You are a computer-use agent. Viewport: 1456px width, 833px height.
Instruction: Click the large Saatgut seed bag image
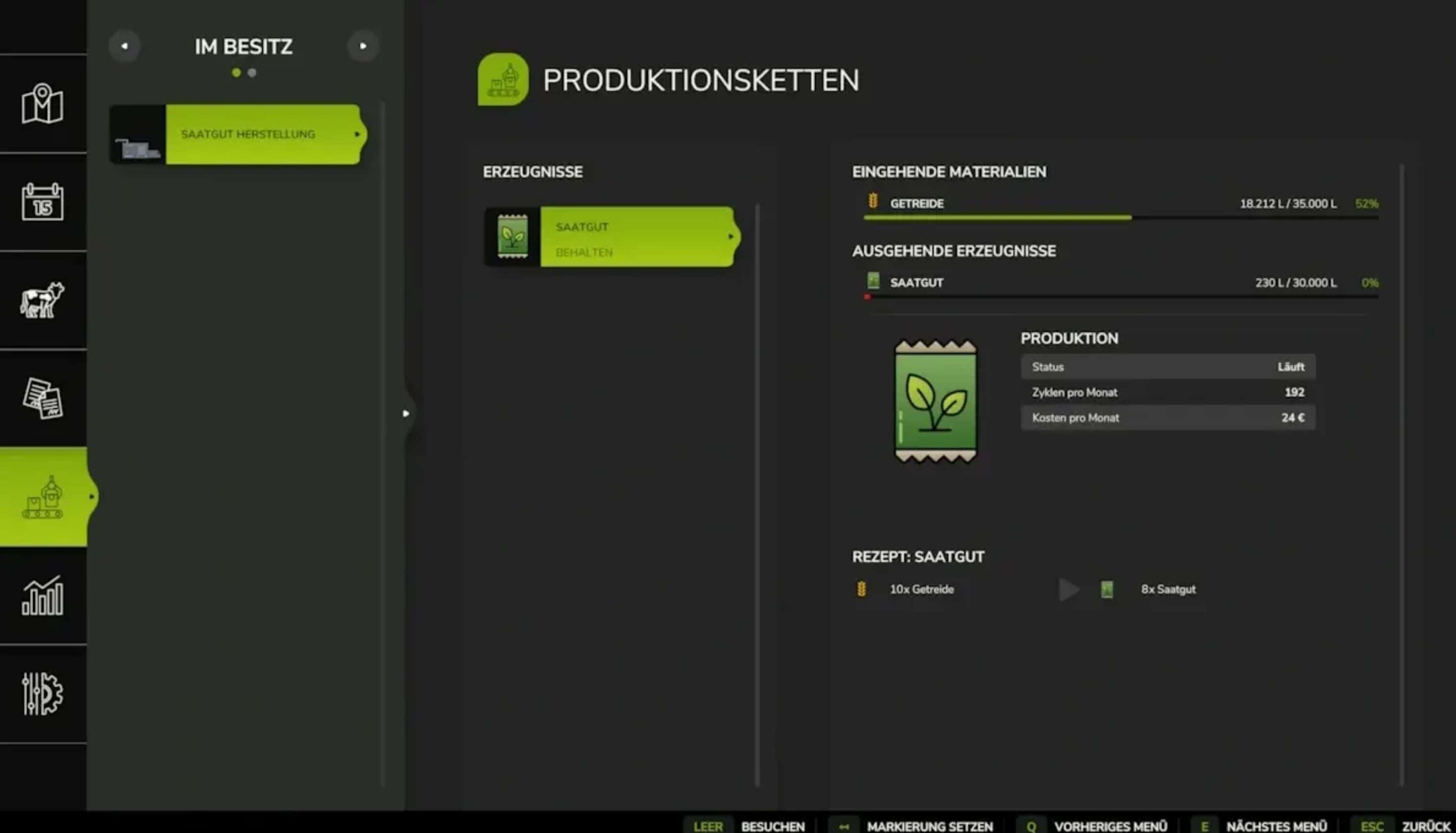(936, 401)
